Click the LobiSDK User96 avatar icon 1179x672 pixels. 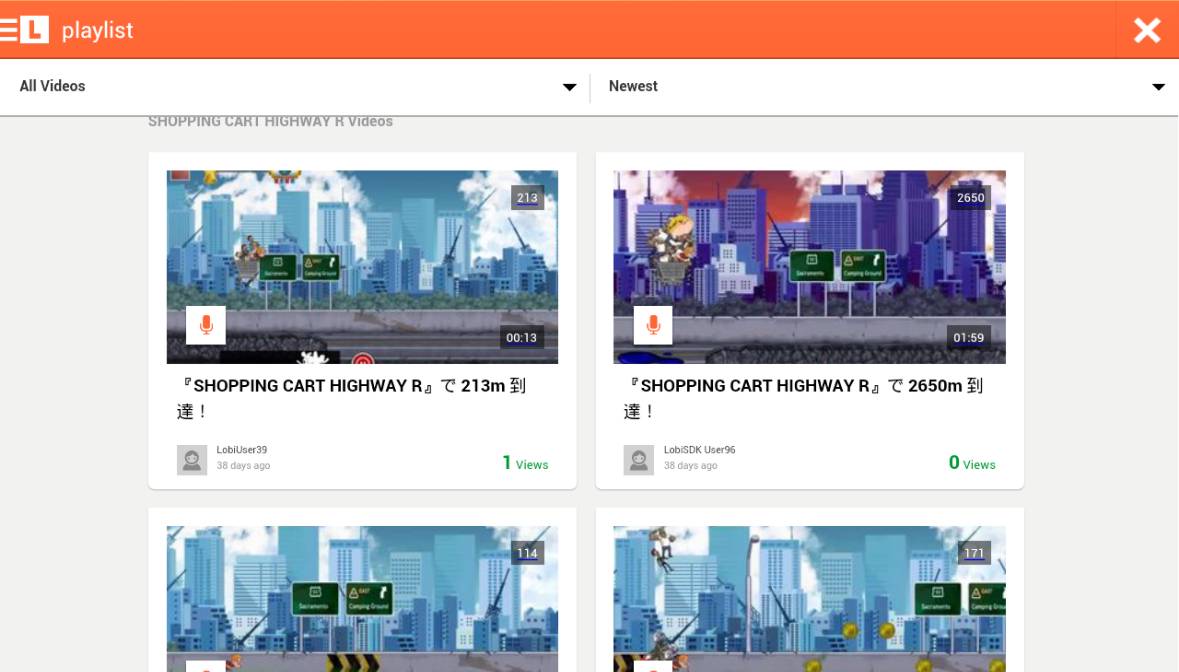(x=638, y=459)
